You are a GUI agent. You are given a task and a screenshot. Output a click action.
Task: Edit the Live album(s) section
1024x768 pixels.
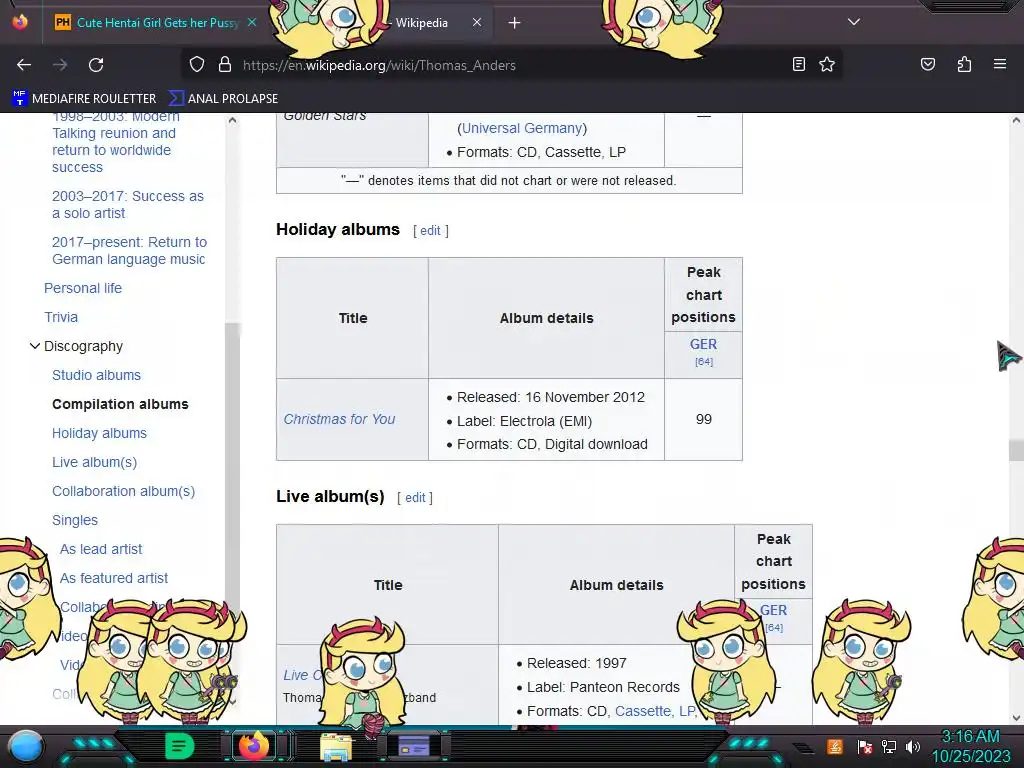click(415, 498)
